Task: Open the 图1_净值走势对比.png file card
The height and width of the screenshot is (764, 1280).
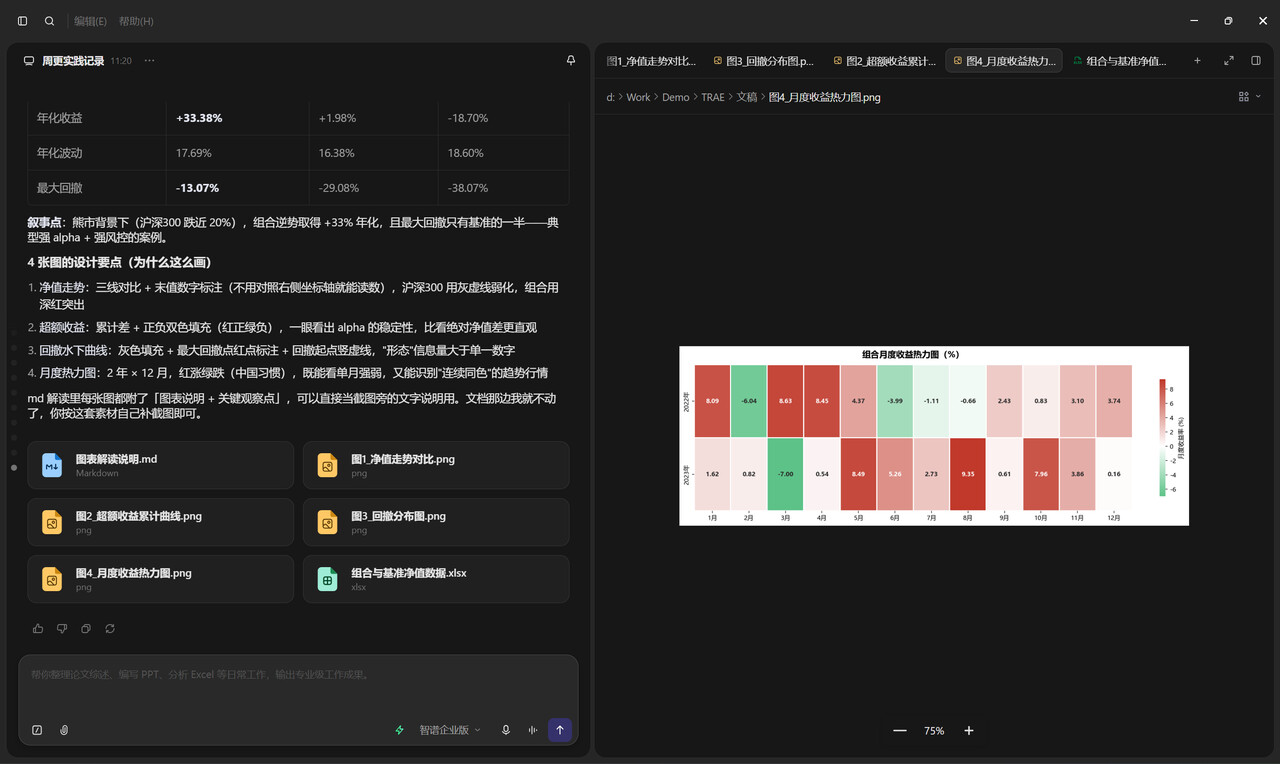Action: point(436,466)
